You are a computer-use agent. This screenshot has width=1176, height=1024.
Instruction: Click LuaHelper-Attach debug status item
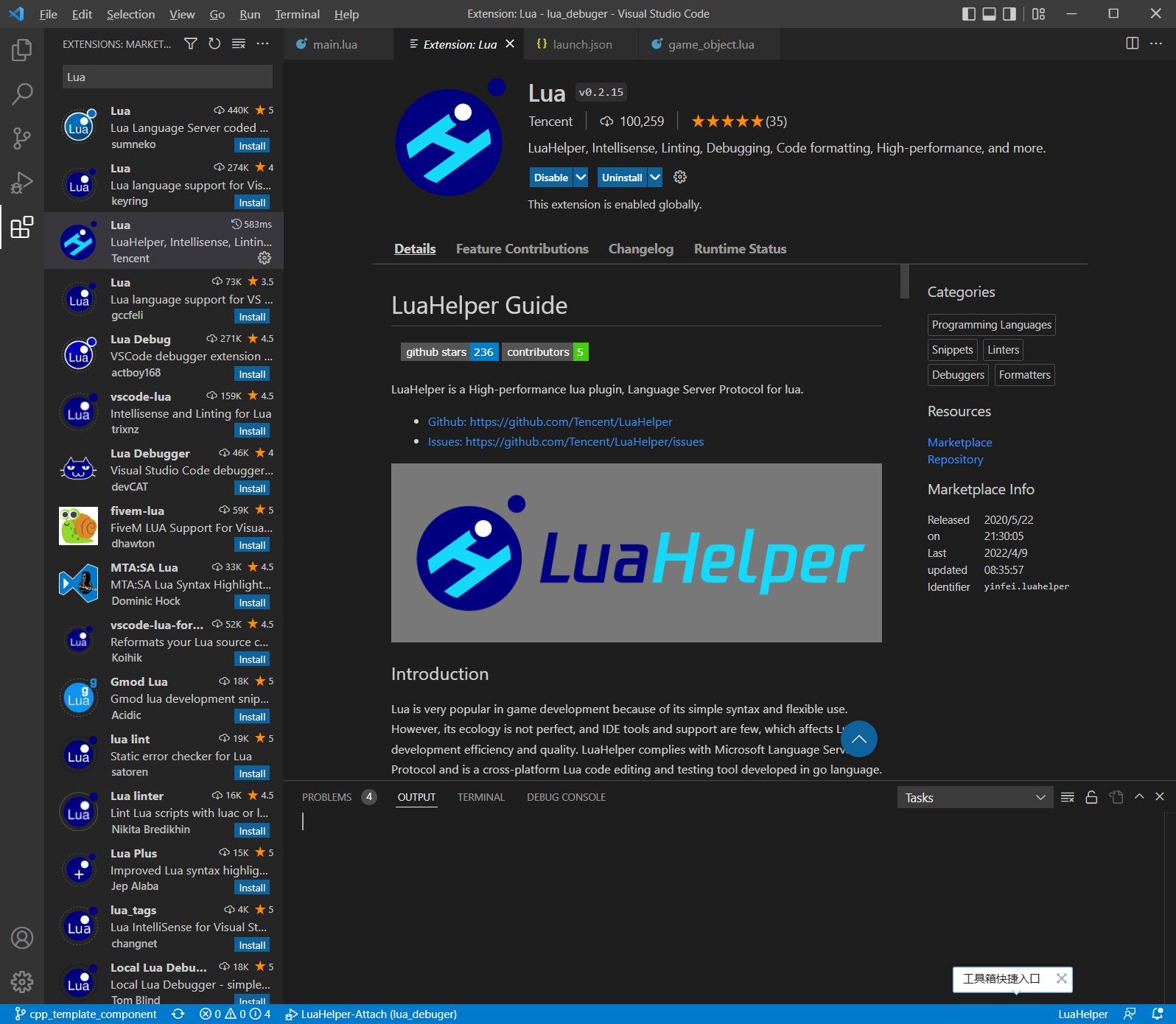pyautogui.click(x=371, y=1014)
